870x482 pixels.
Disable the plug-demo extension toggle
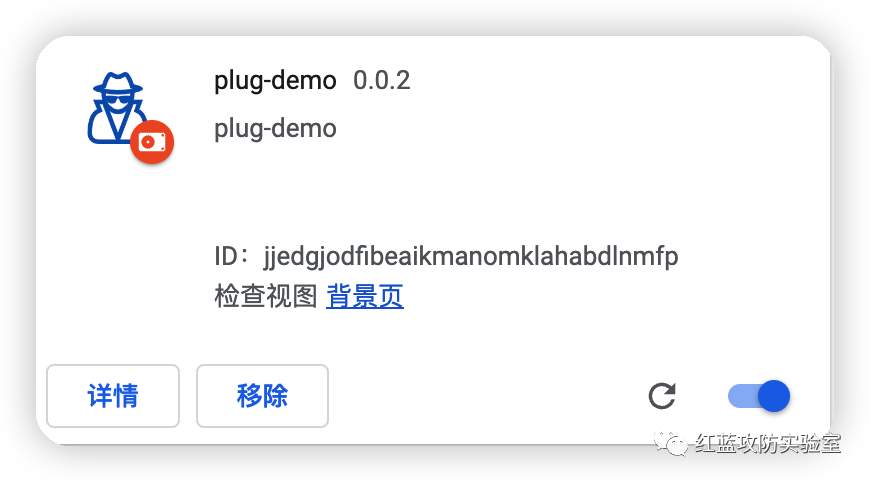[758, 396]
